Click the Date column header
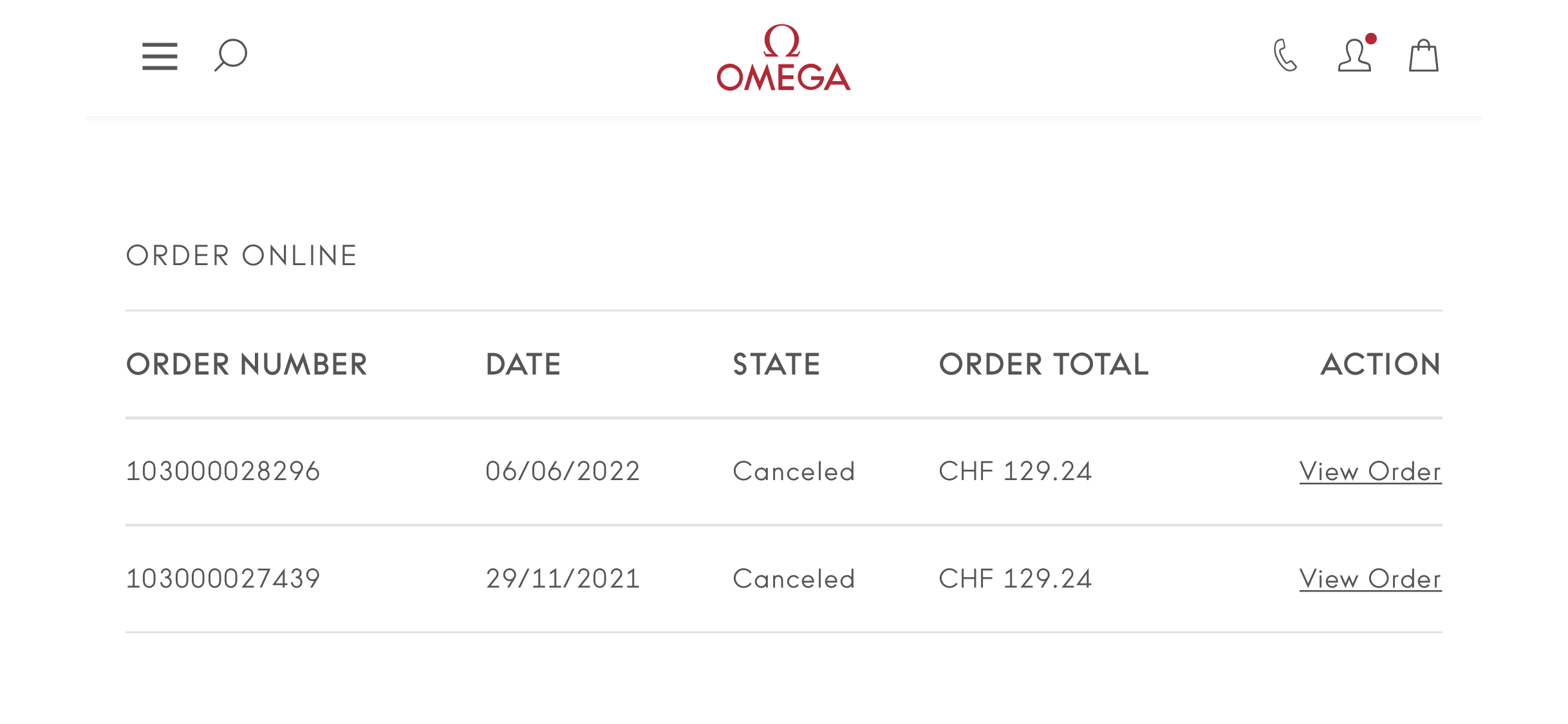Viewport: 1568px width, 724px height. (x=523, y=365)
